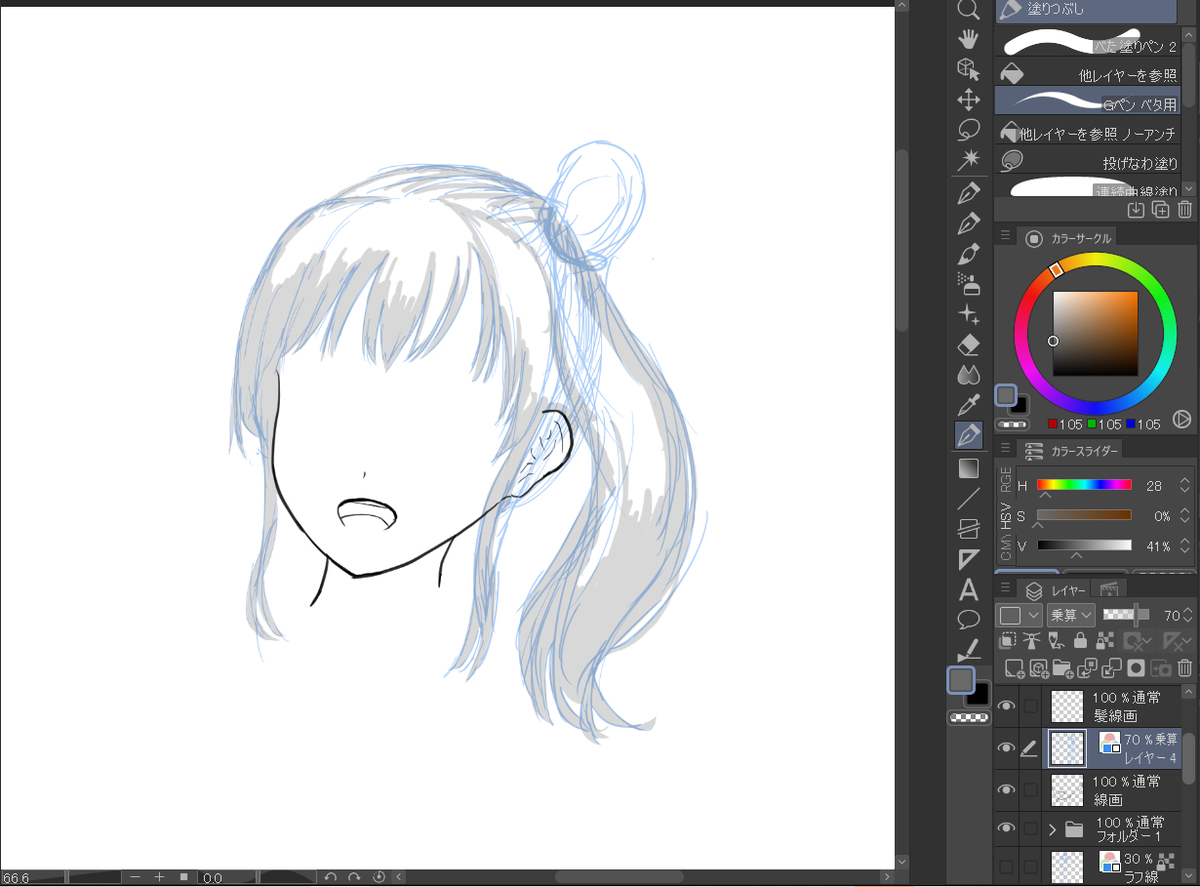Expand the フォルダー 1 folder
Image resolution: width=1200 pixels, height=887 pixels.
coord(1052,829)
